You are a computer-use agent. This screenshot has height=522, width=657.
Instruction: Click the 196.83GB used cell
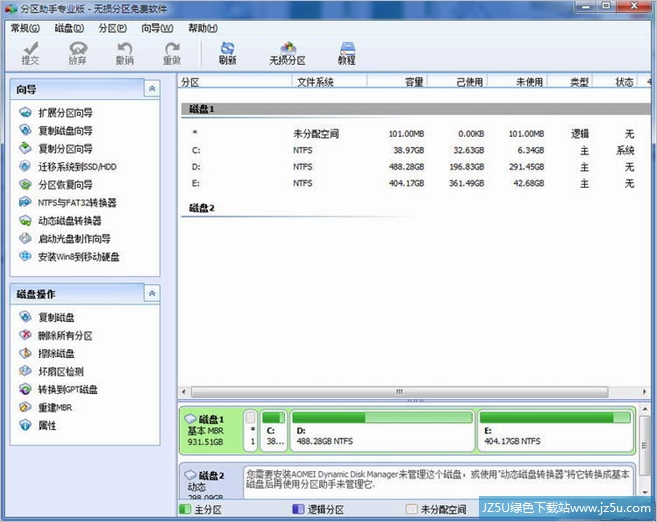pyautogui.click(x=466, y=167)
